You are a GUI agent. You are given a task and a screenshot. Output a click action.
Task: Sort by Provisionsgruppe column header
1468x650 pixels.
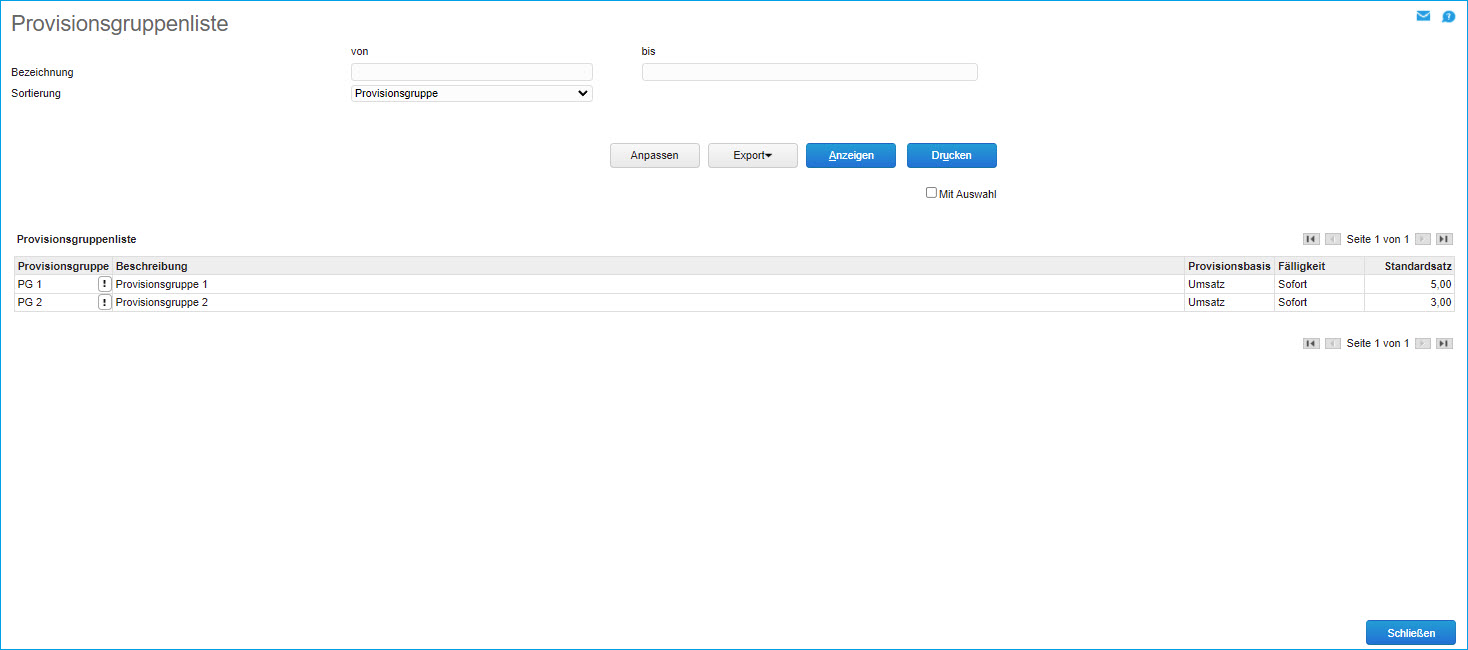(x=63, y=266)
